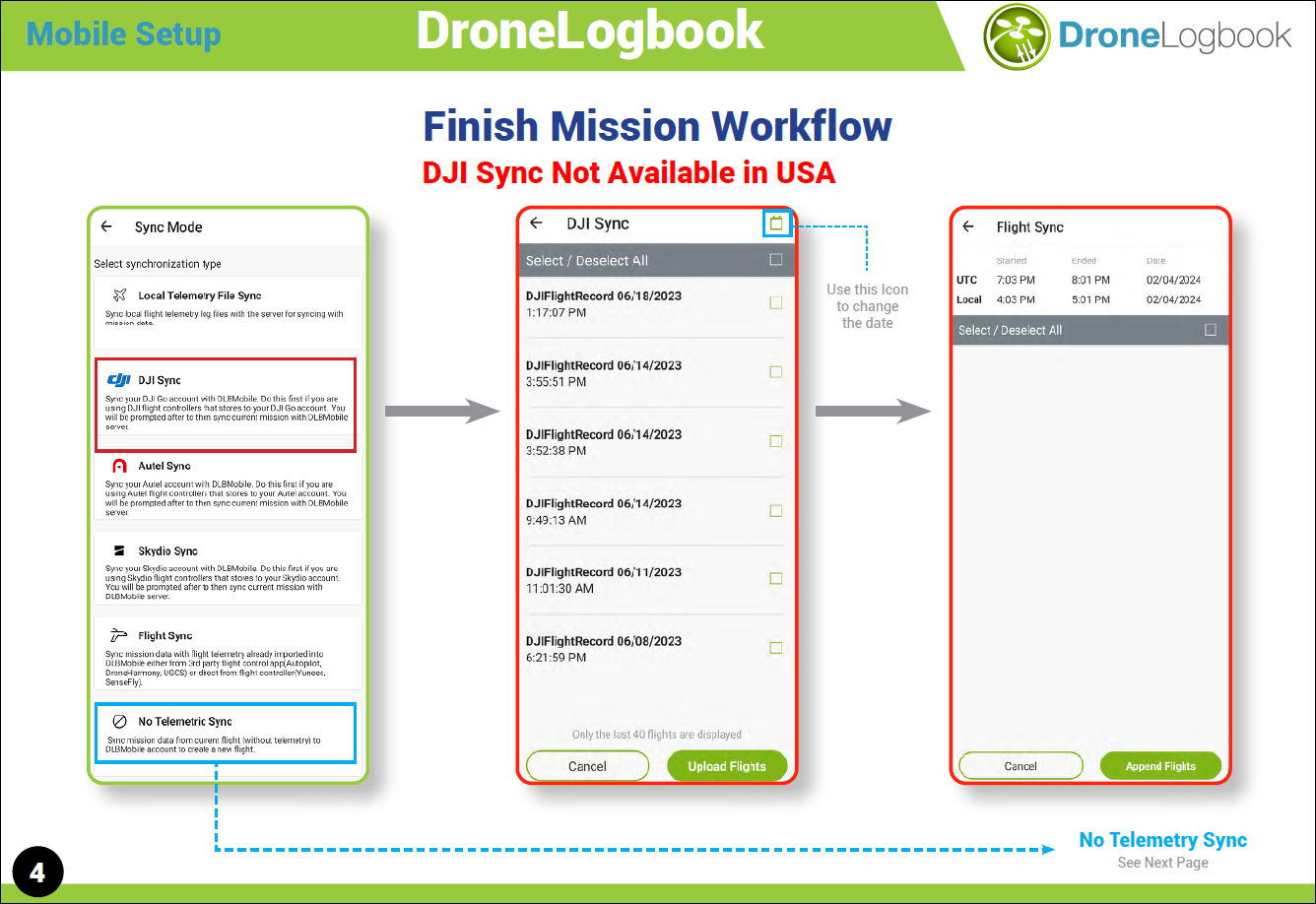Click Local Started time 4:03 PM
Viewport: 1316px width, 904px height.
[1016, 299]
